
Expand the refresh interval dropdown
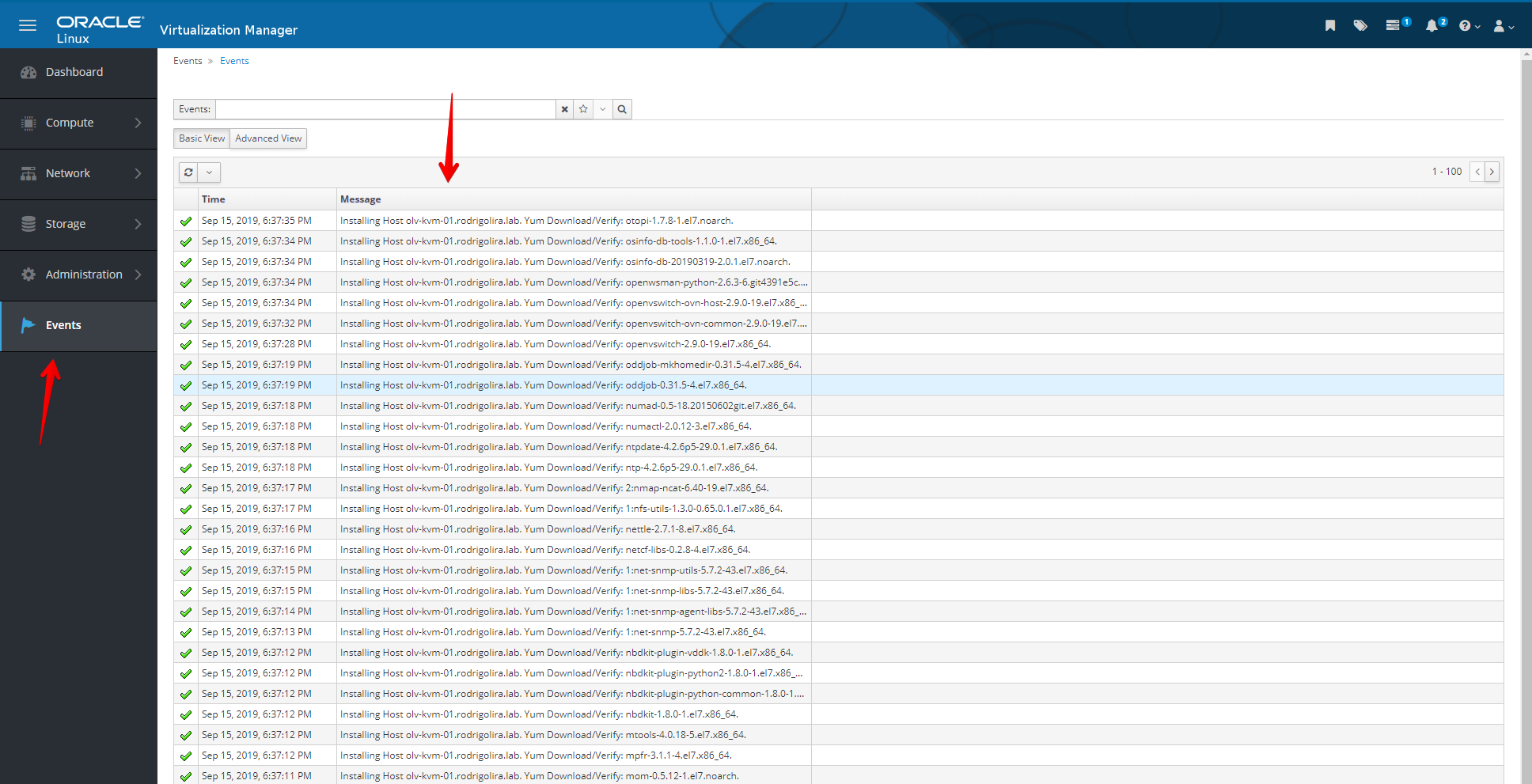pos(209,172)
